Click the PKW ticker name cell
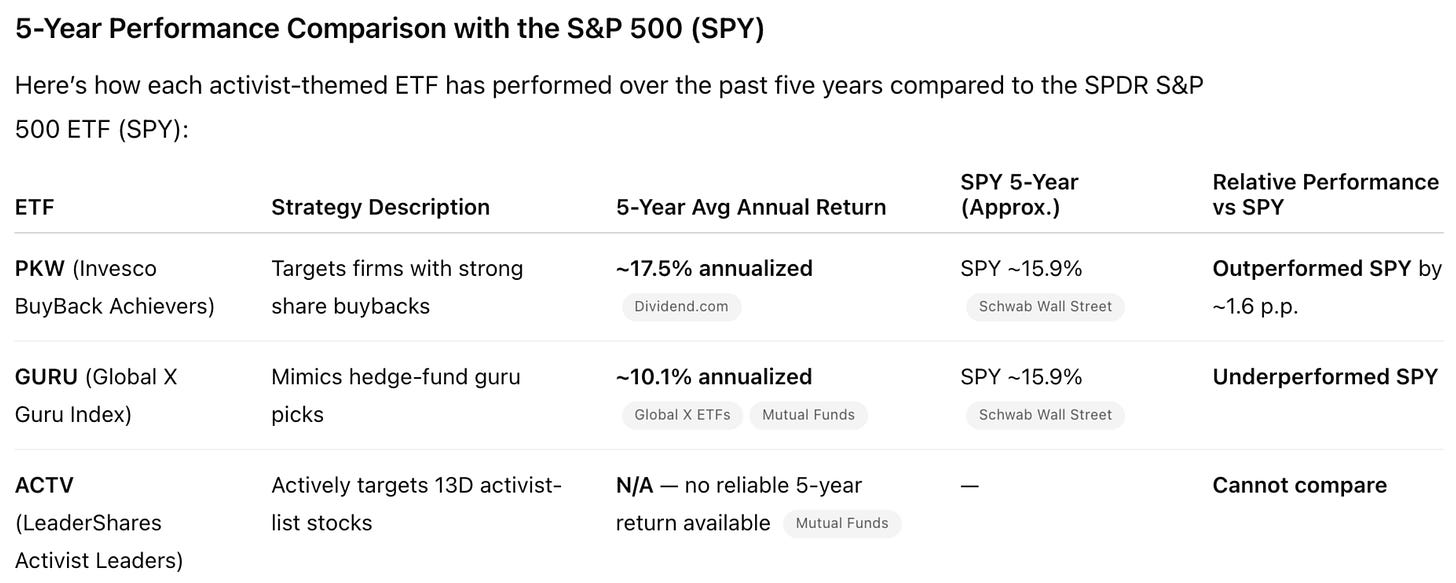1456x583 pixels. 114,287
